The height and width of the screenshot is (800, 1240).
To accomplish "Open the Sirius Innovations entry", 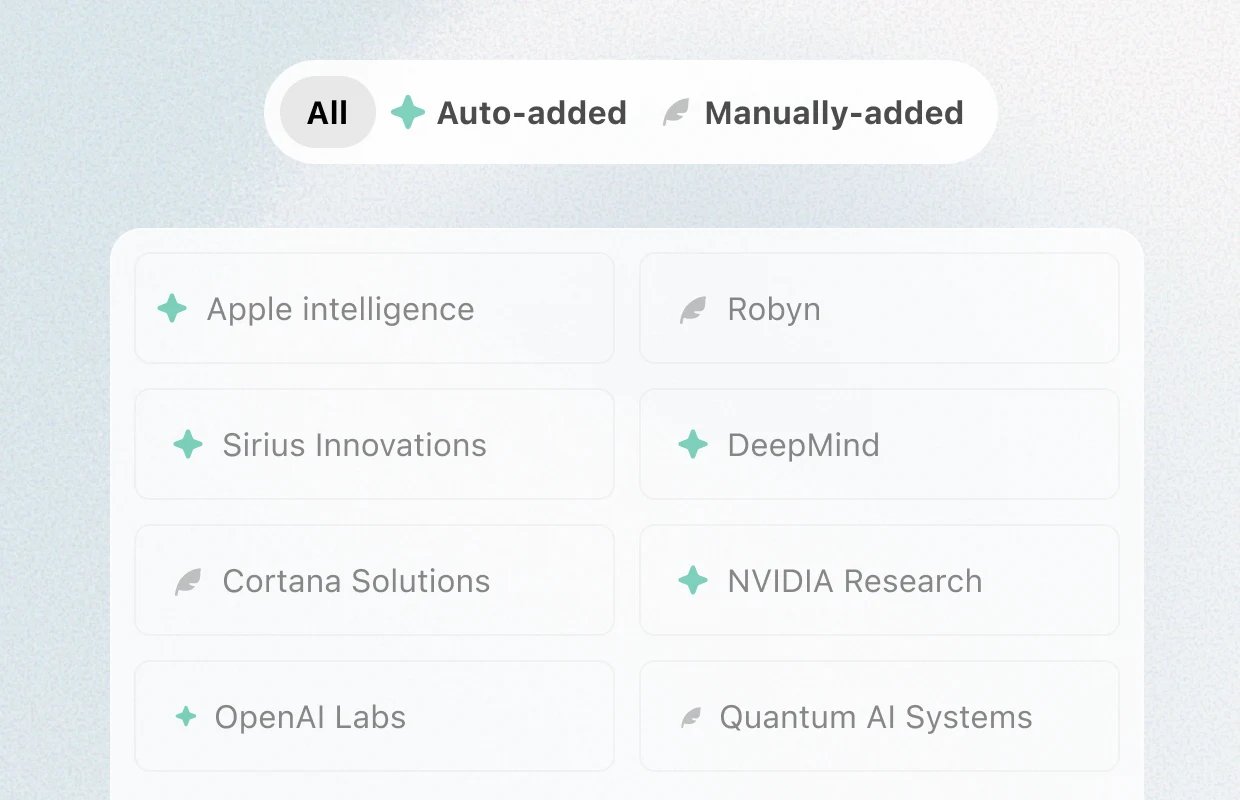I will point(374,445).
